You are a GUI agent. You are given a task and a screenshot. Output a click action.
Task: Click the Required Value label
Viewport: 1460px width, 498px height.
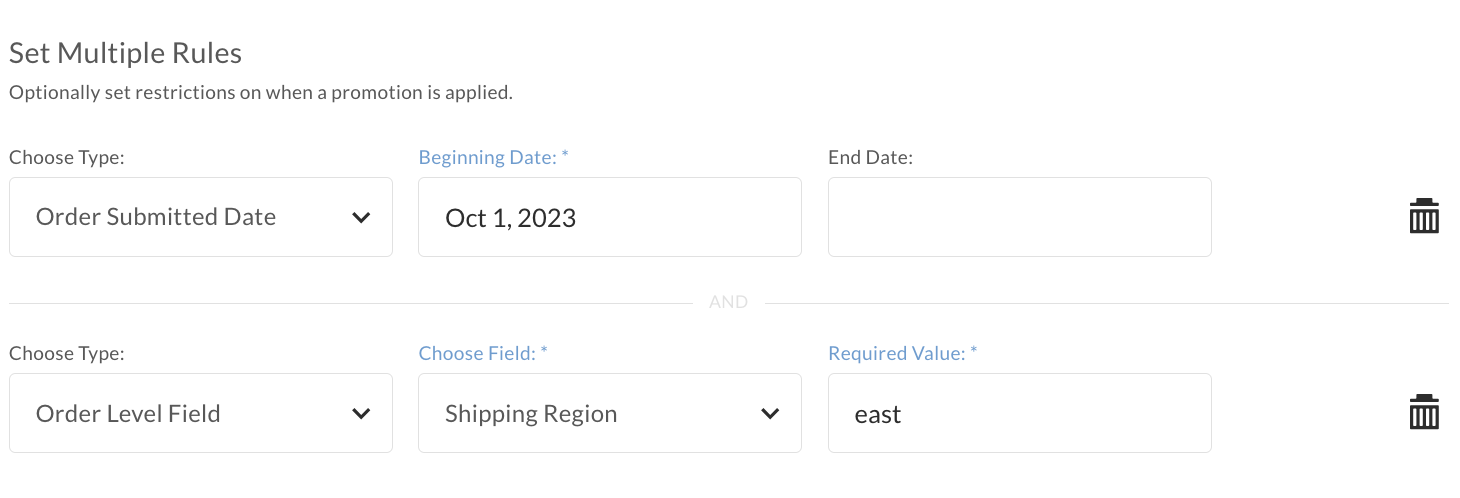903,353
